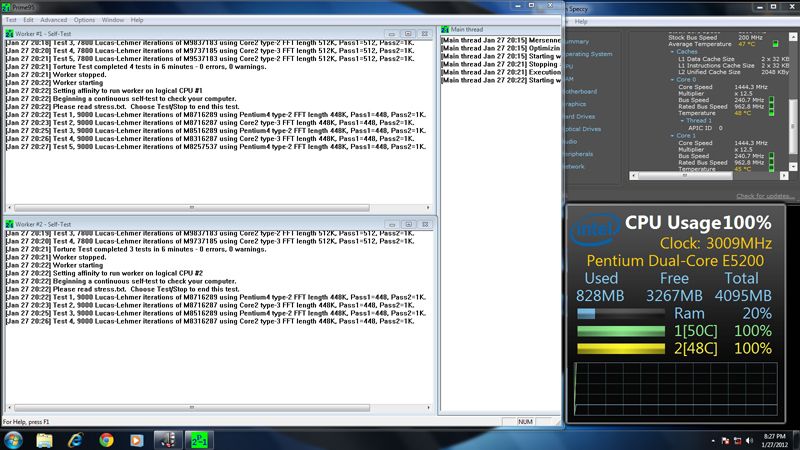
Task: Open the Help menu in Prime95
Action: [137, 20]
